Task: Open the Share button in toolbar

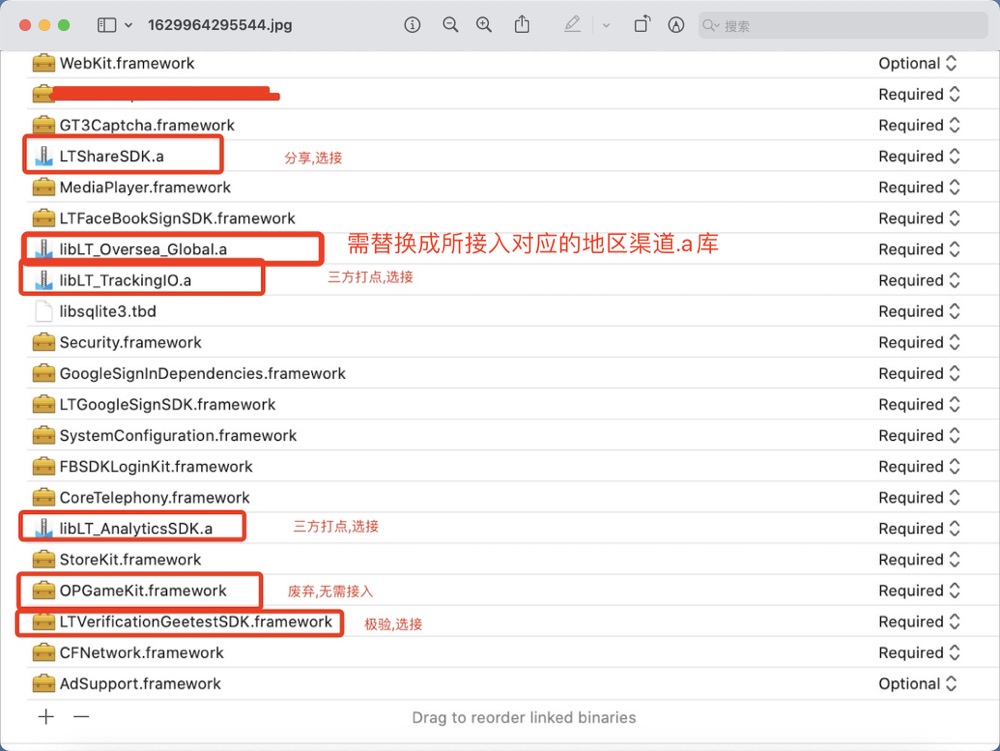Action: (x=522, y=25)
